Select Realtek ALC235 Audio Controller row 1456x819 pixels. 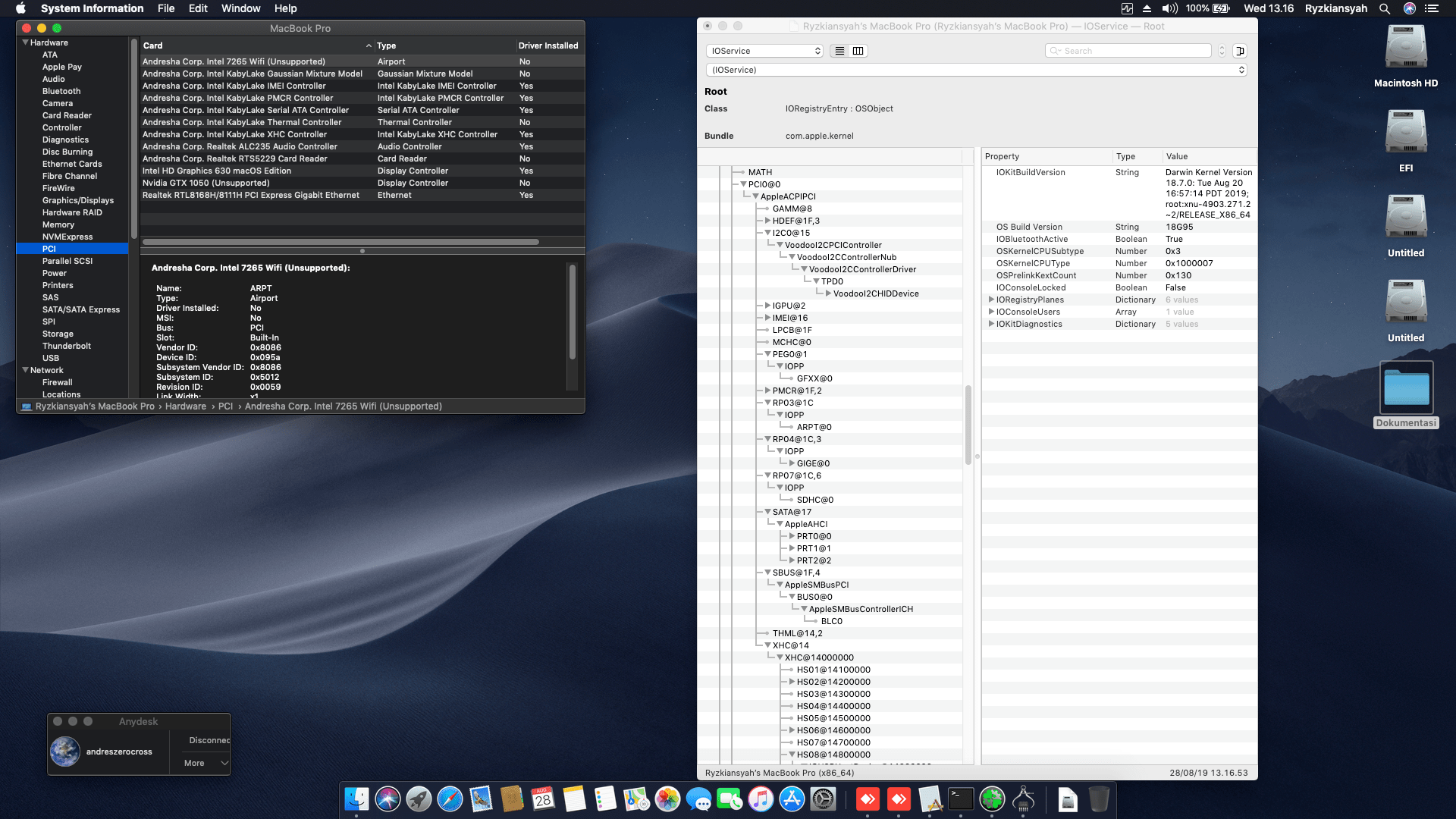click(x=362, y=146)
